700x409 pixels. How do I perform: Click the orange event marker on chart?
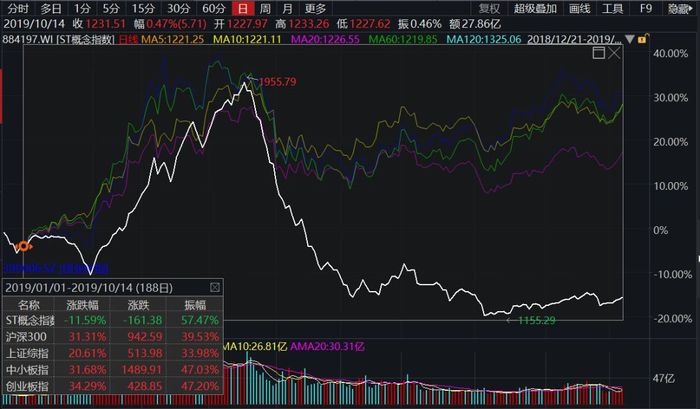[x=23, y=246]
